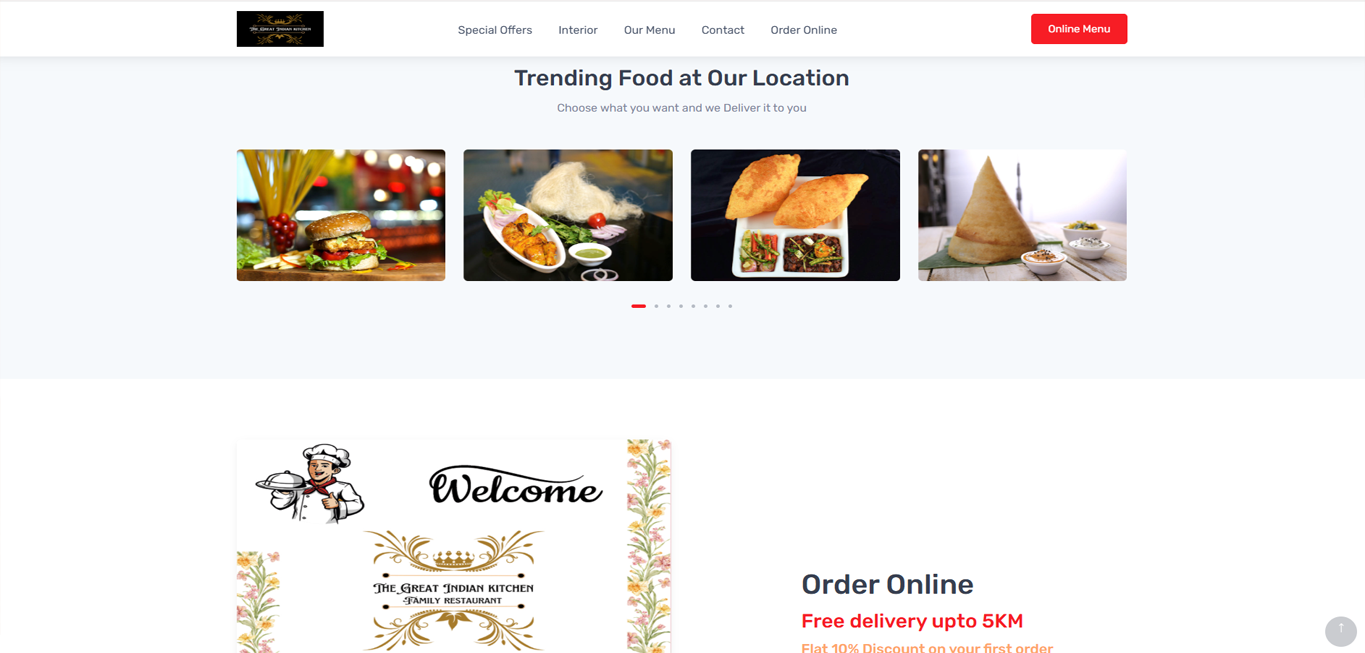Screen dimensions: 1365x653
Task: Click the red Online Menu button
Action: (x=1079, y=29)
